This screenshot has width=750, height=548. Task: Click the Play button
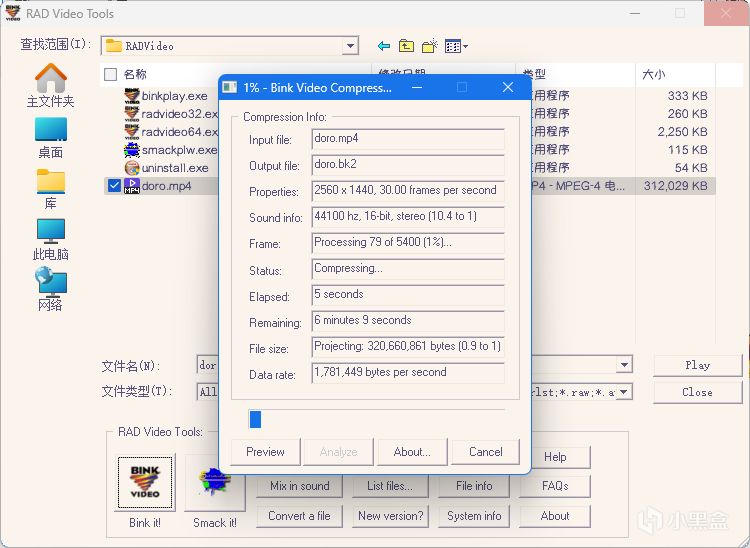pos(697,365)
